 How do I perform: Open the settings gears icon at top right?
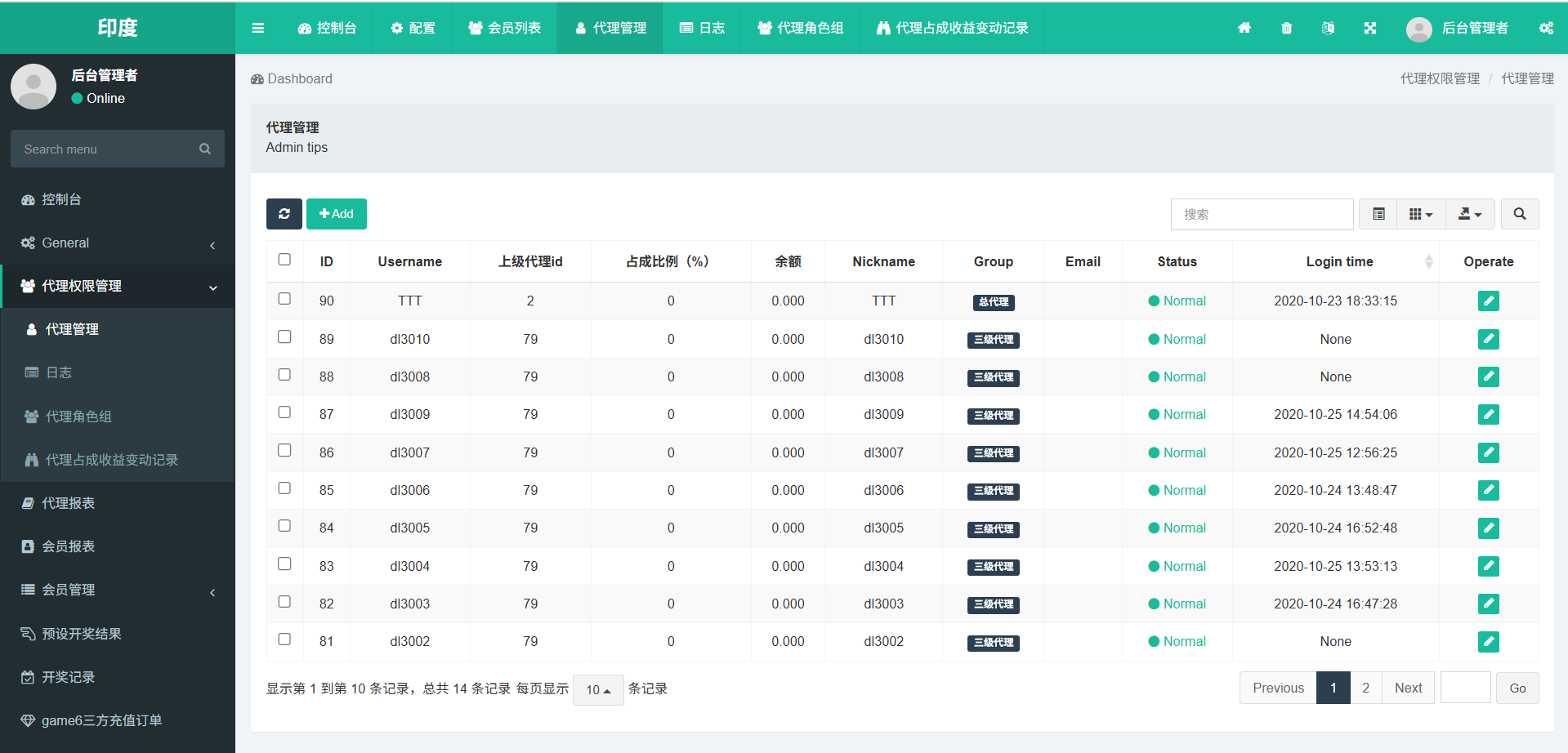[x=1546, y=28]
